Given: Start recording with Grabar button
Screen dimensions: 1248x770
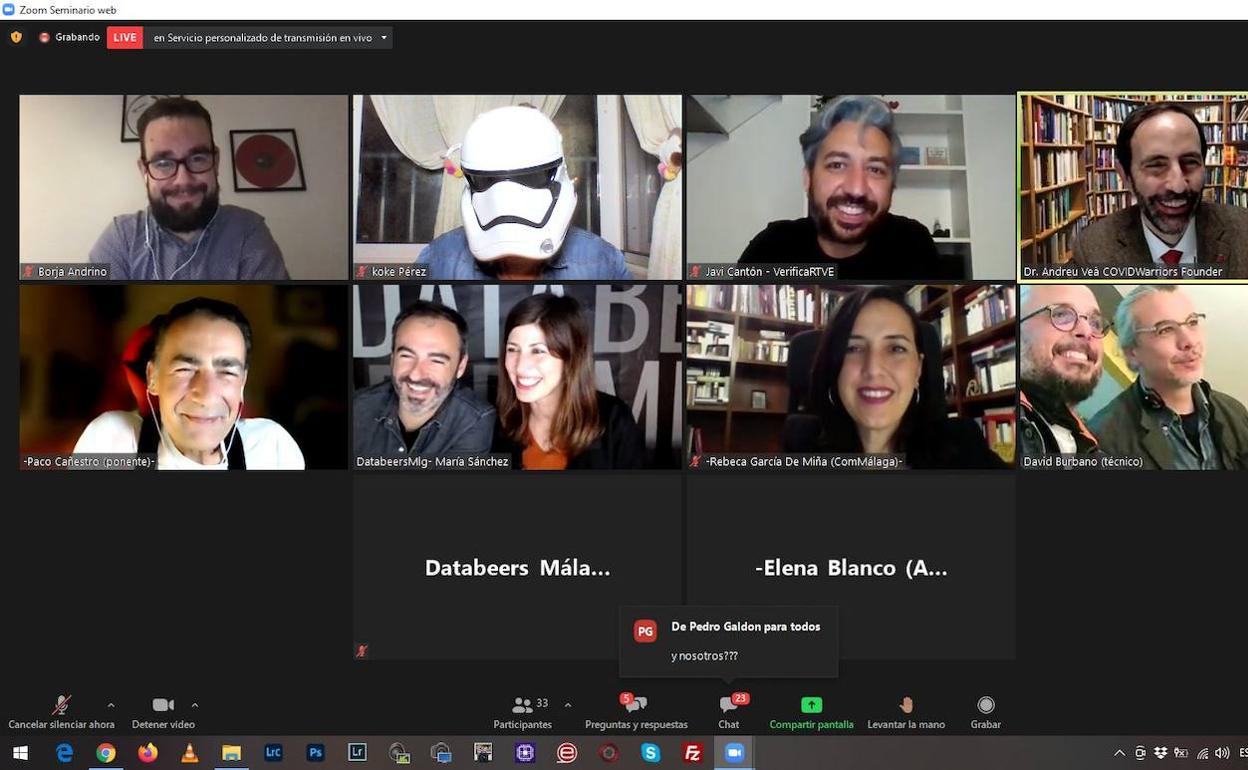Looking at the screenshot, I should tap(985, 710).
